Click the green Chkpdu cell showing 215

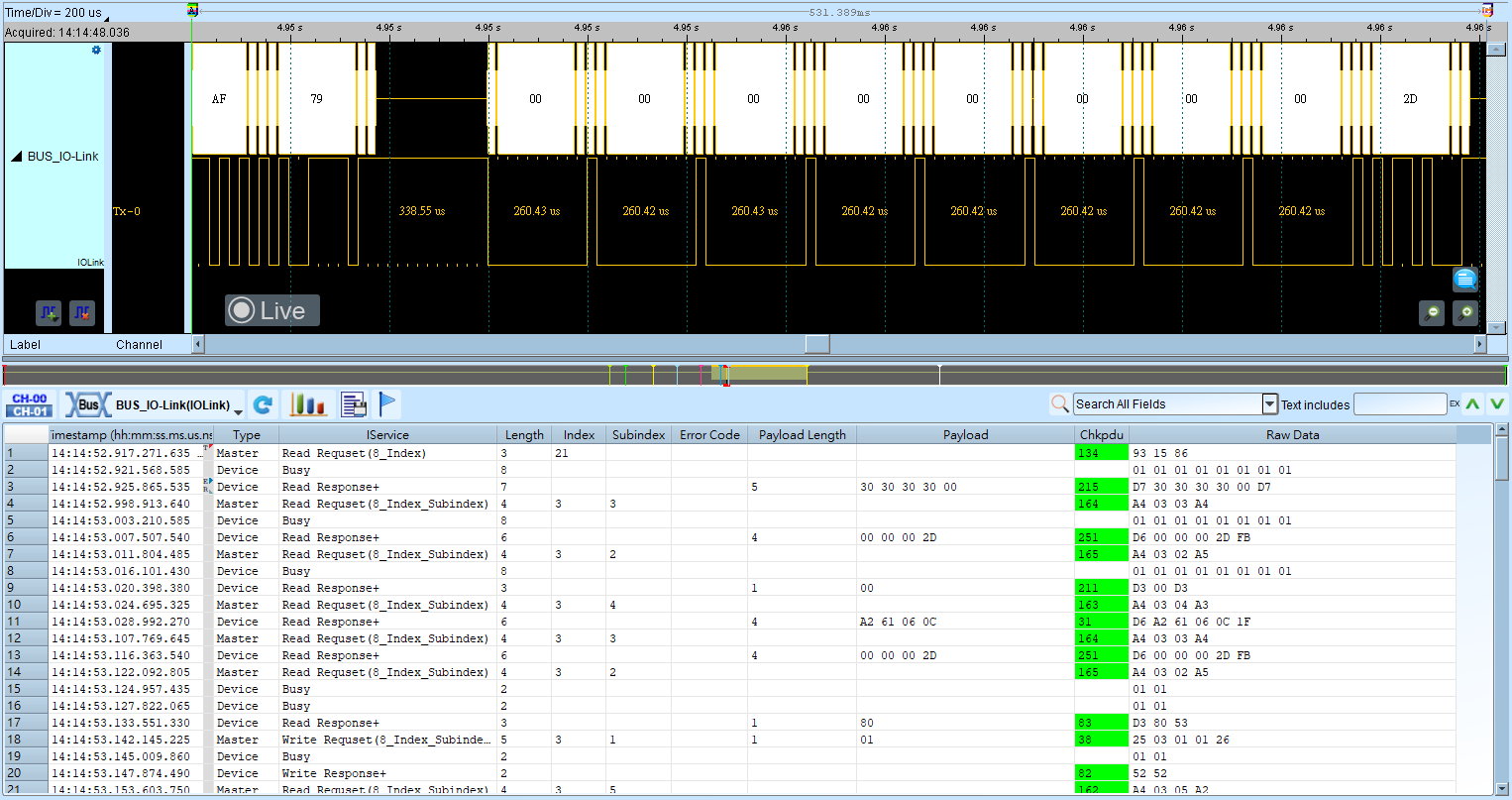(x=1102, y=487)
